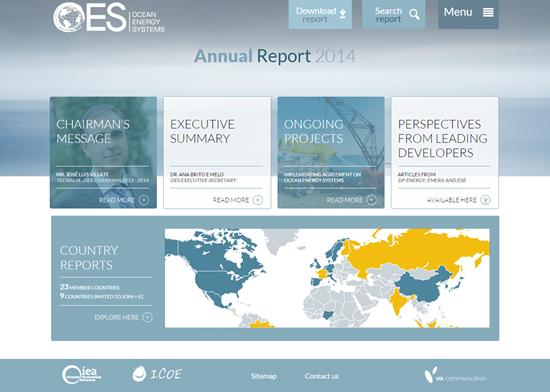Expand the Menu button
This screenshot has height=392, width=550.
[x=469, y=14]
